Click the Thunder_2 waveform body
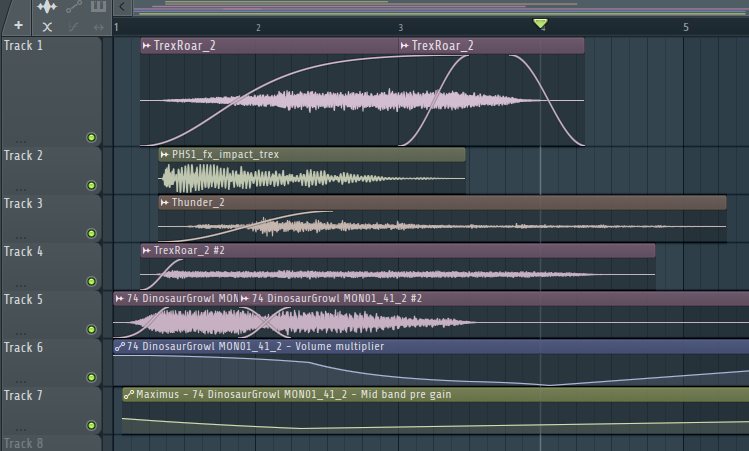Viewport: 749px width, 451px height. [x=442, y=226]
